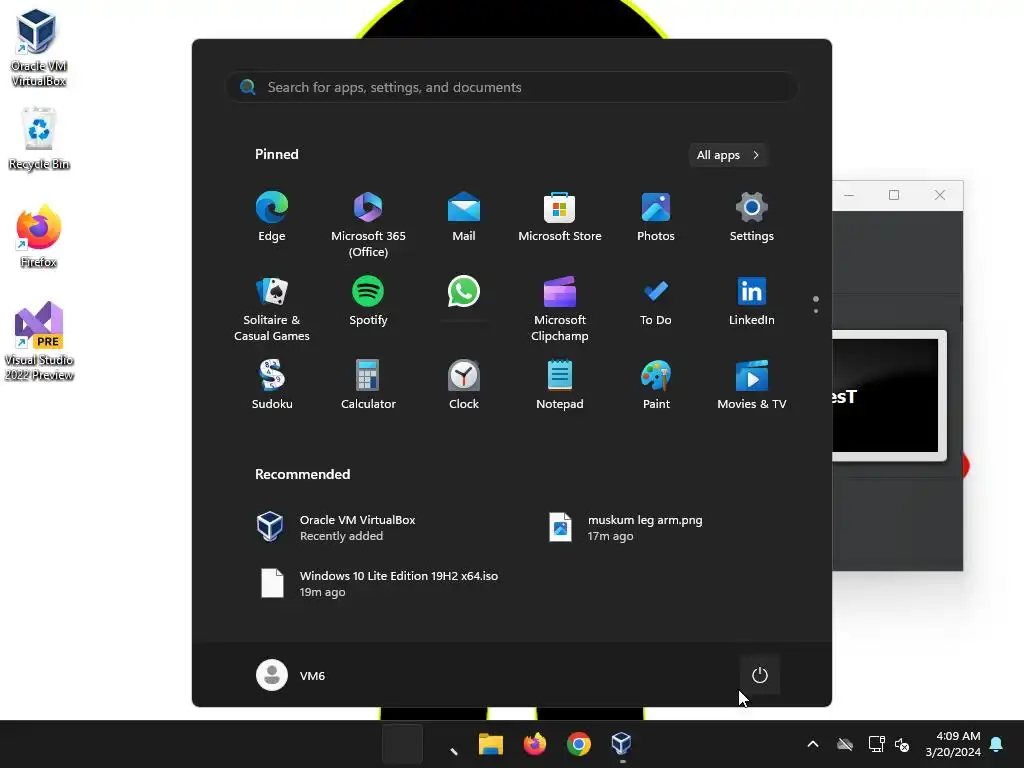The width and height of the screenshot is (1024, 768).
Task: Select Visual Studio 2022 Preview desktop shortcut
Action: click(39, 341)
